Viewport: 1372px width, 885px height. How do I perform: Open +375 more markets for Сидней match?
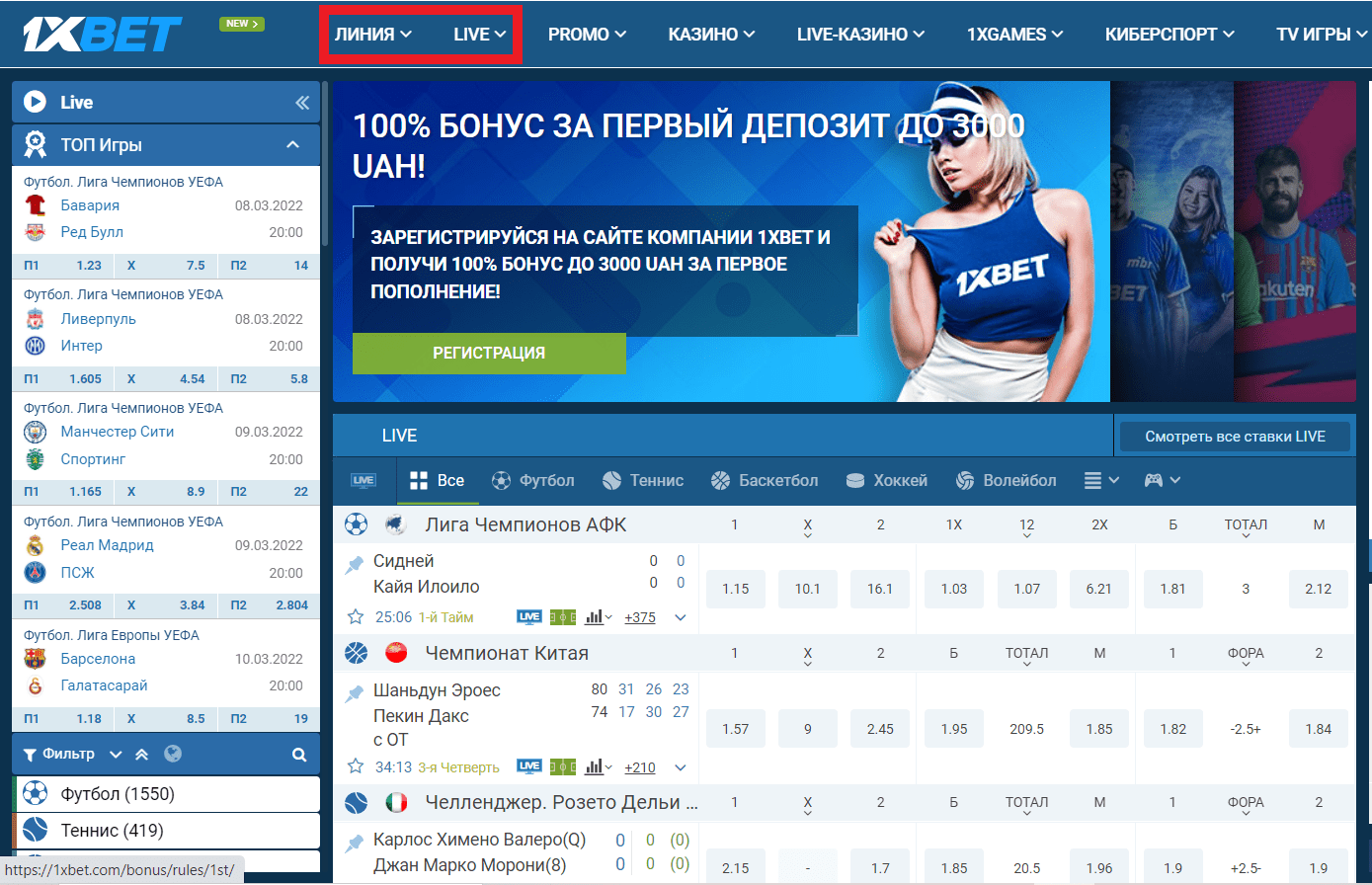(x=640, y=617)
